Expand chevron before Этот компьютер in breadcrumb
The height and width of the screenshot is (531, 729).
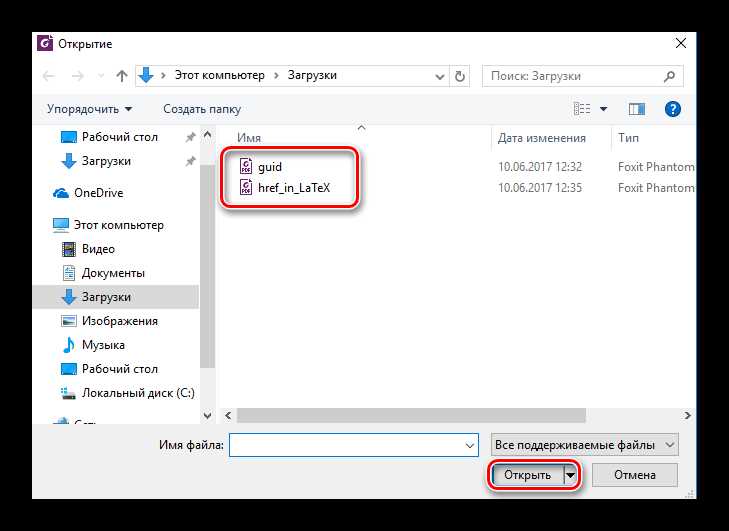(163, 76)
